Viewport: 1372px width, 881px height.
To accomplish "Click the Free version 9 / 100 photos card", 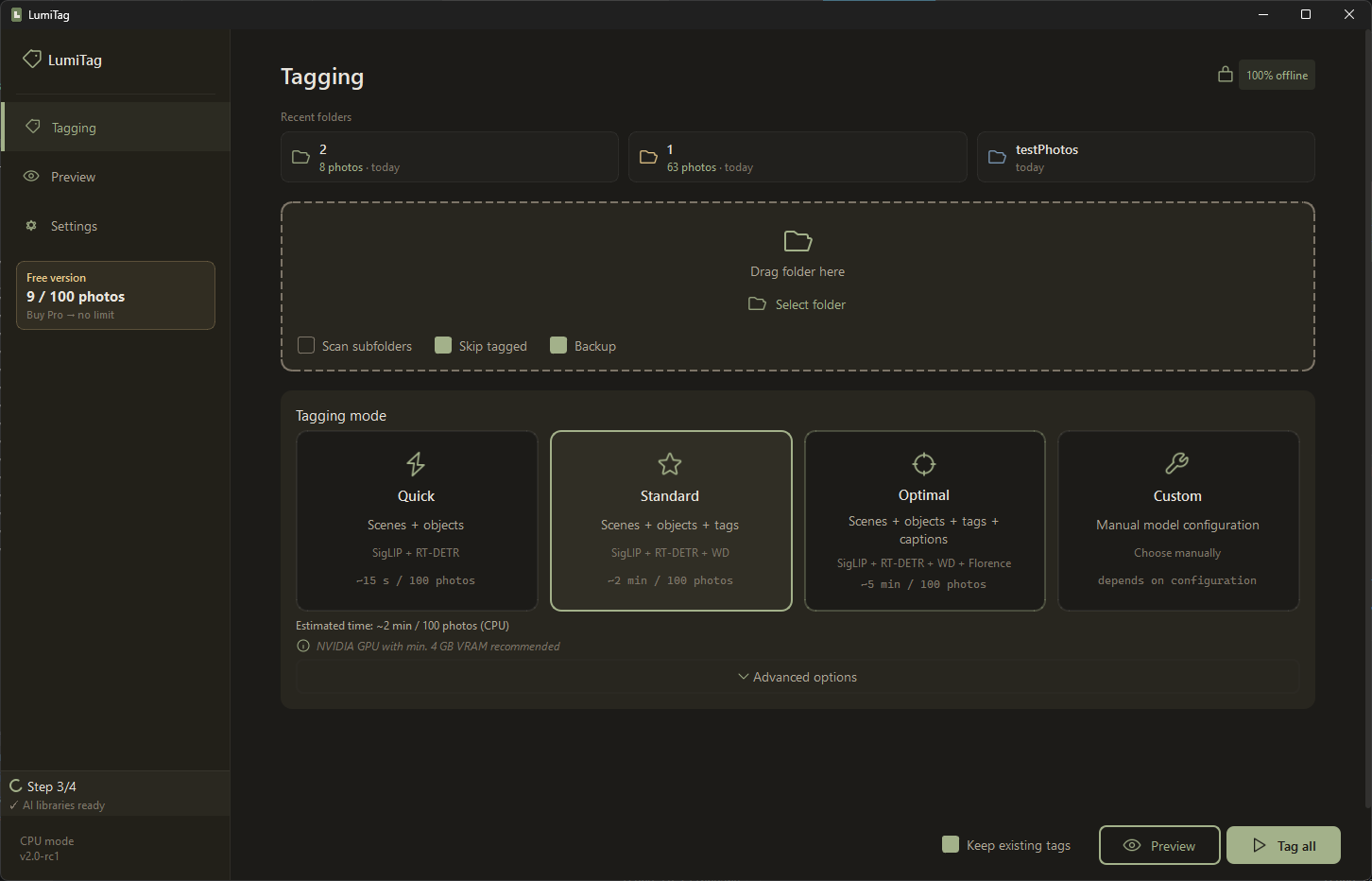I will click(115, 295).
